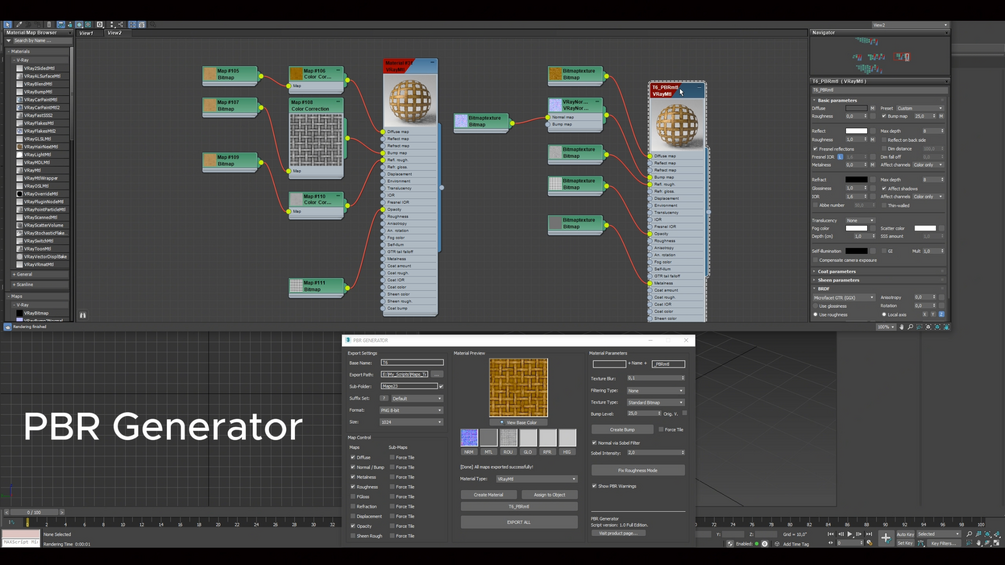Click the Create Material button

coord(488,495)
